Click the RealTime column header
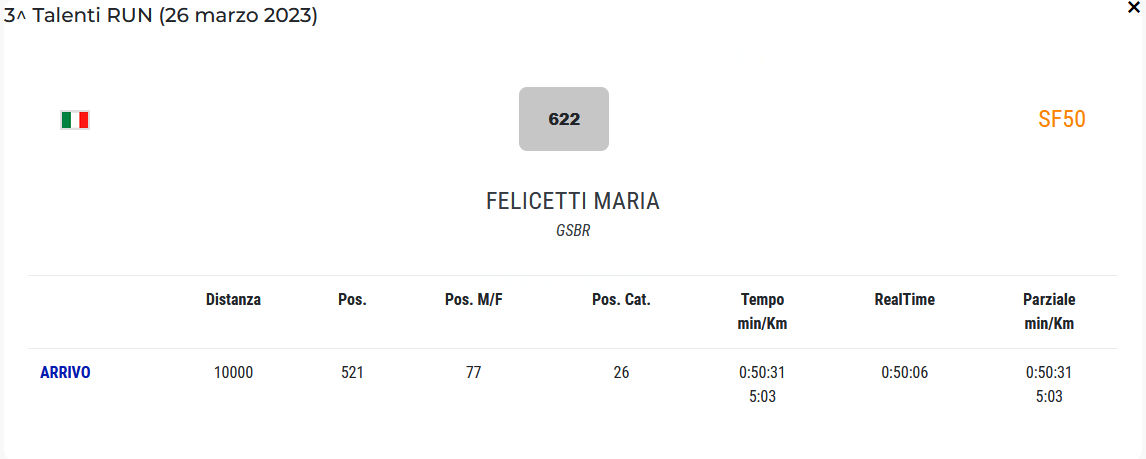 click(904, 299)
